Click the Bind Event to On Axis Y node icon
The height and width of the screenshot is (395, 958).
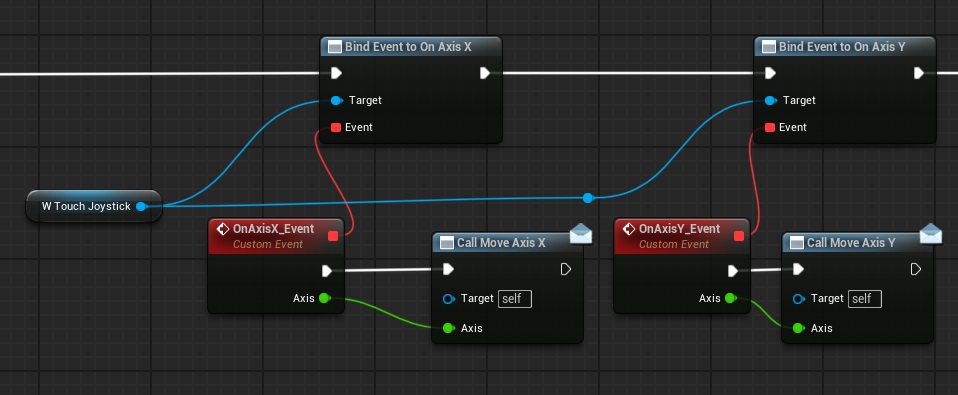(x=769, y=47)
